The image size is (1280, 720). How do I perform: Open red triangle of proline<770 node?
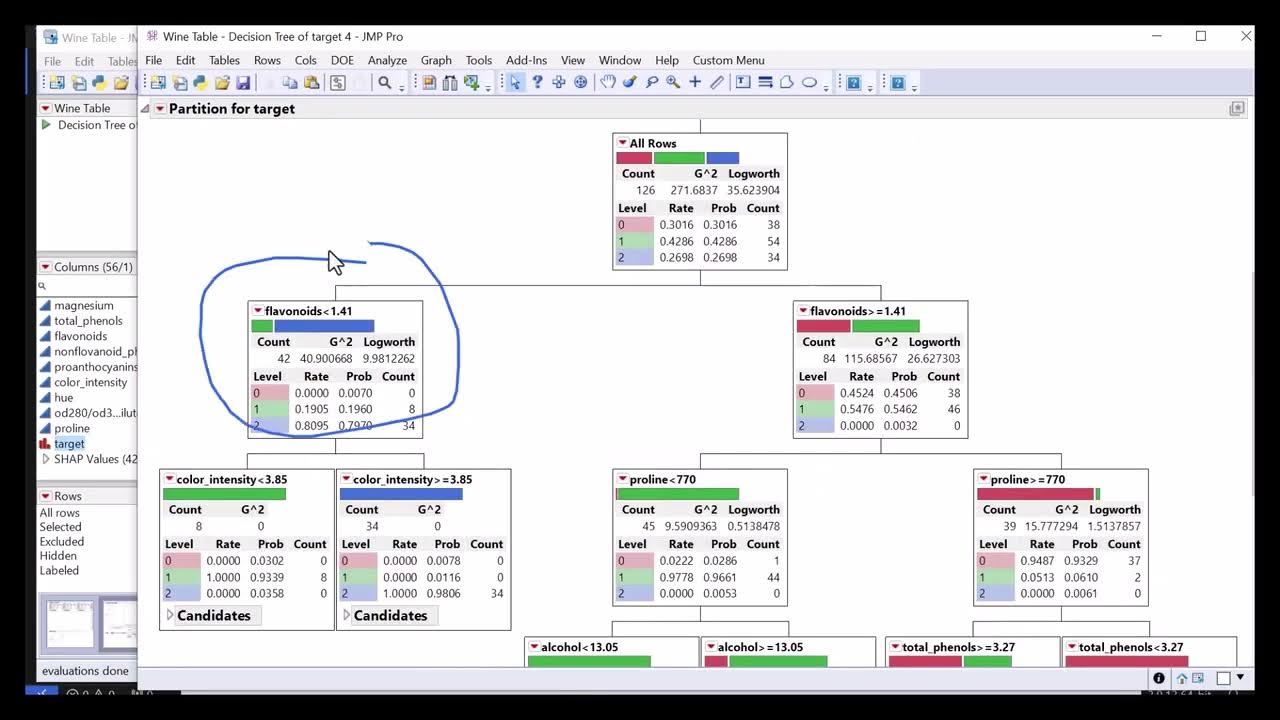pyautogui.click(x=622, y=479)
